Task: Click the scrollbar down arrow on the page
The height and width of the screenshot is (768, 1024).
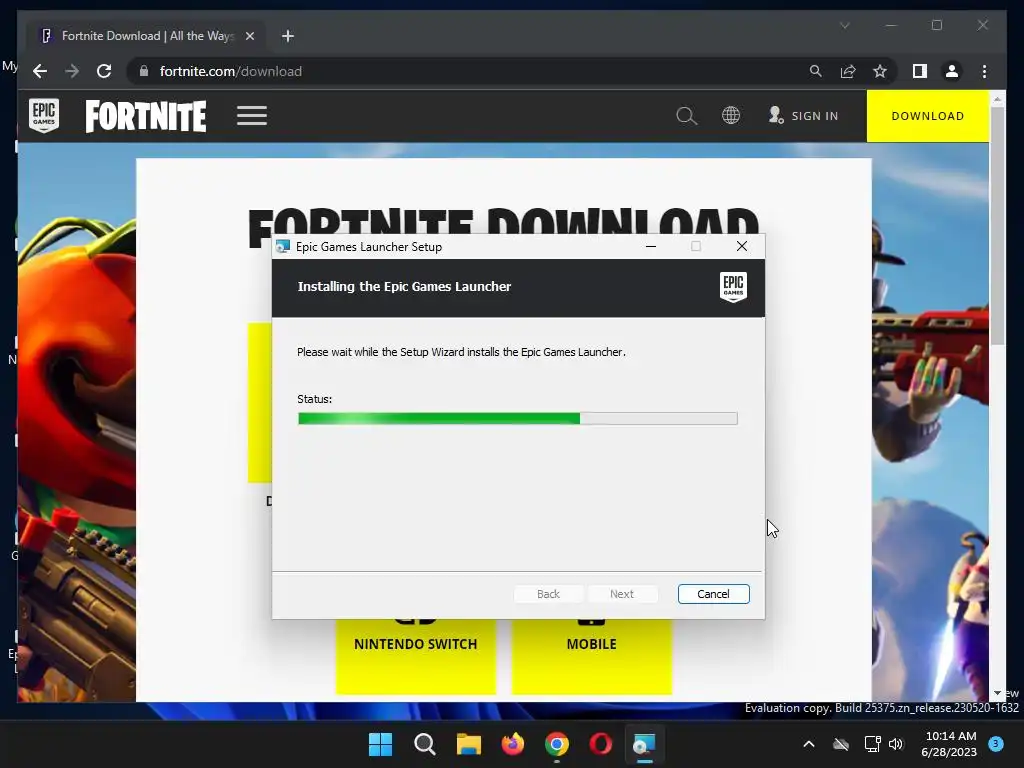Action: tap(997, 693)
